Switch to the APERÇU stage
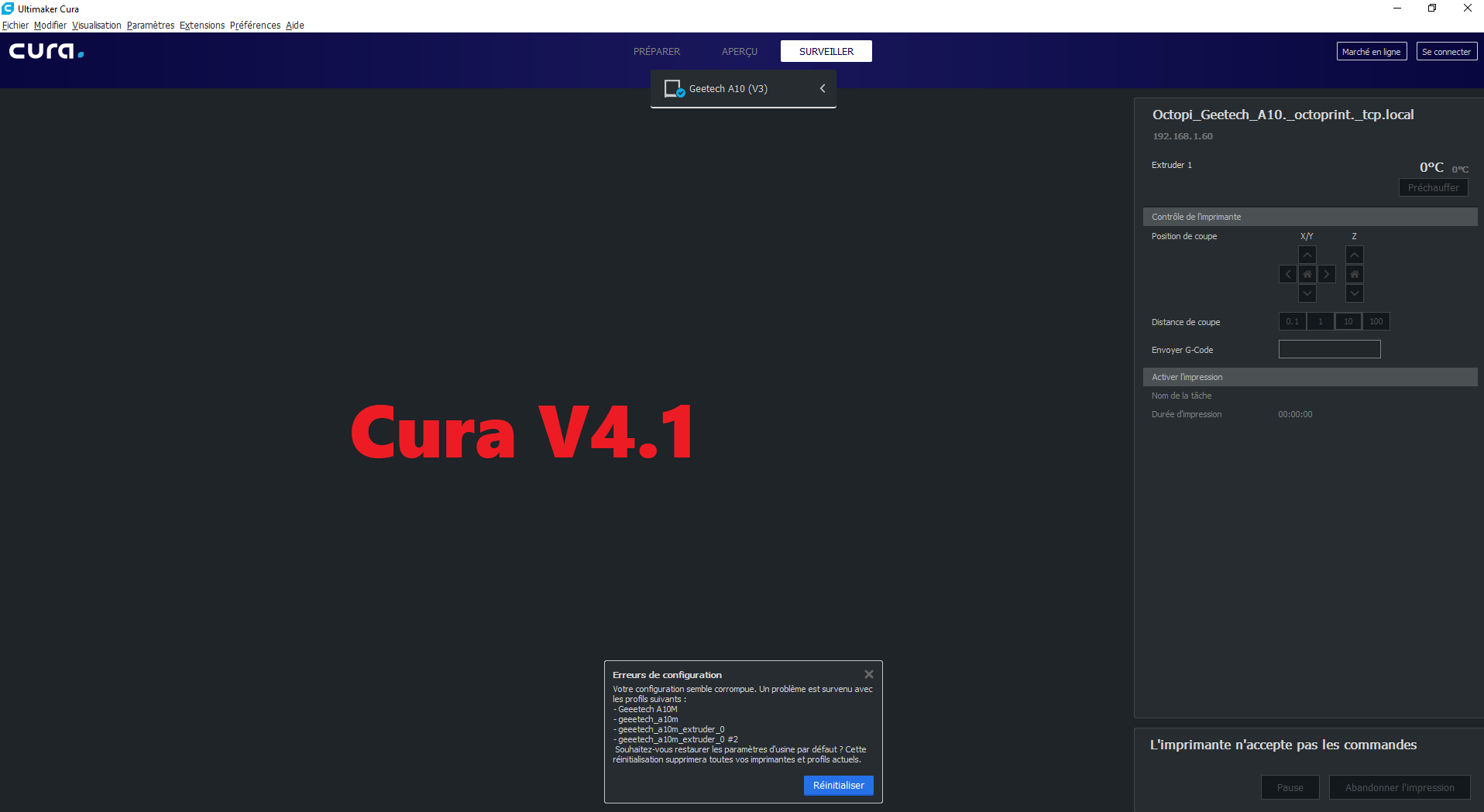 [x=740, y=51]
